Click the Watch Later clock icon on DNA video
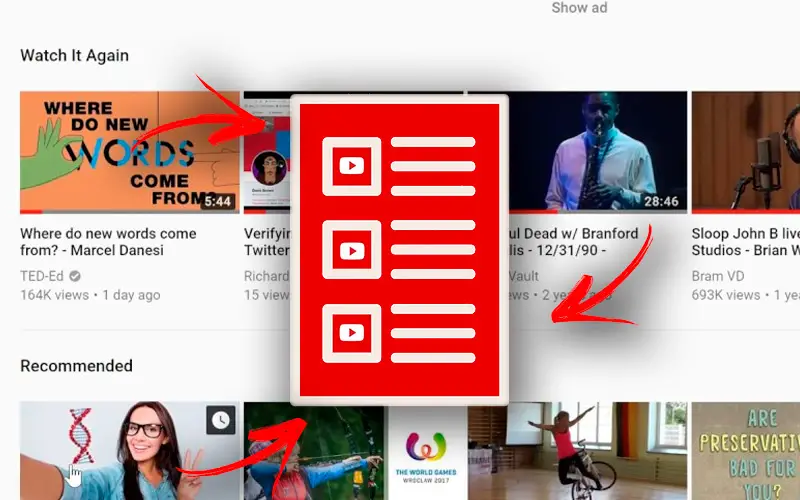Viewport: 800px width, 500px height. [x=220, y=420]
